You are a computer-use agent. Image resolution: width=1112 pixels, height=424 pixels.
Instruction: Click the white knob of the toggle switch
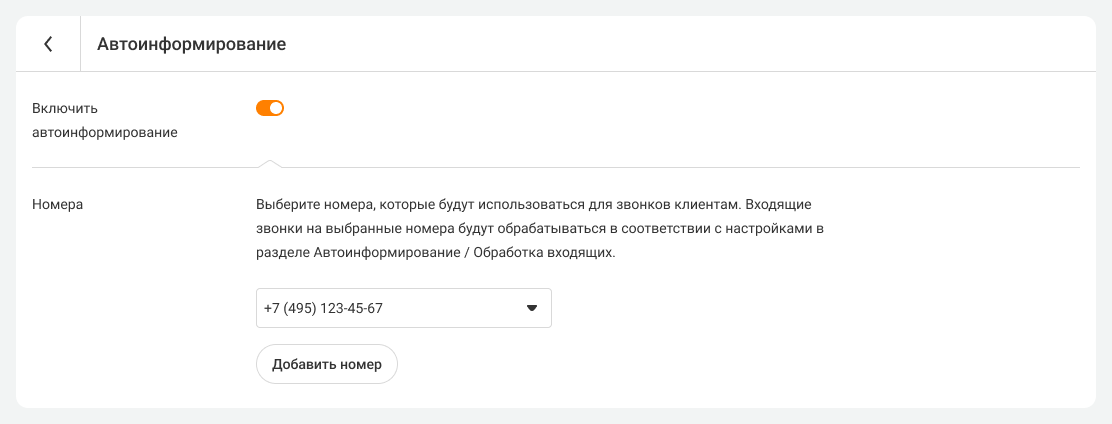click(277, 108)
